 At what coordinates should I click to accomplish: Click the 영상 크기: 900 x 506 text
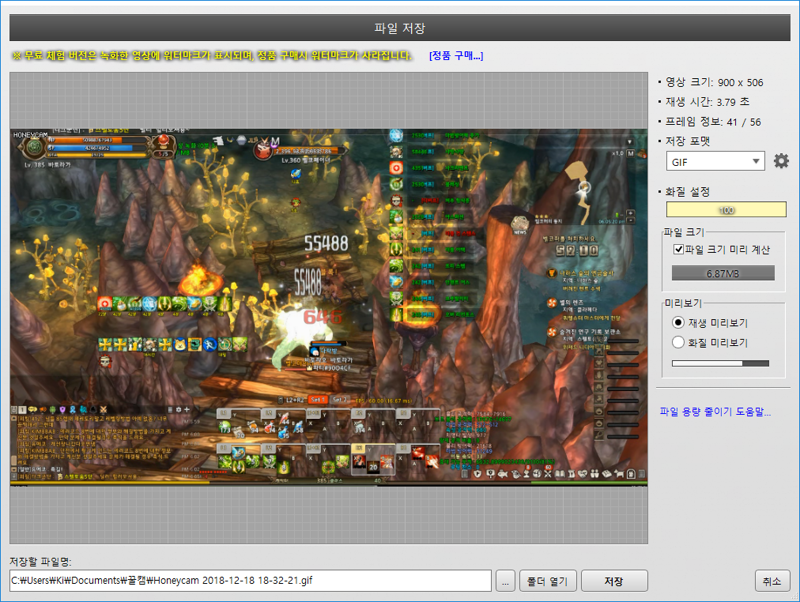coord(714,82)
